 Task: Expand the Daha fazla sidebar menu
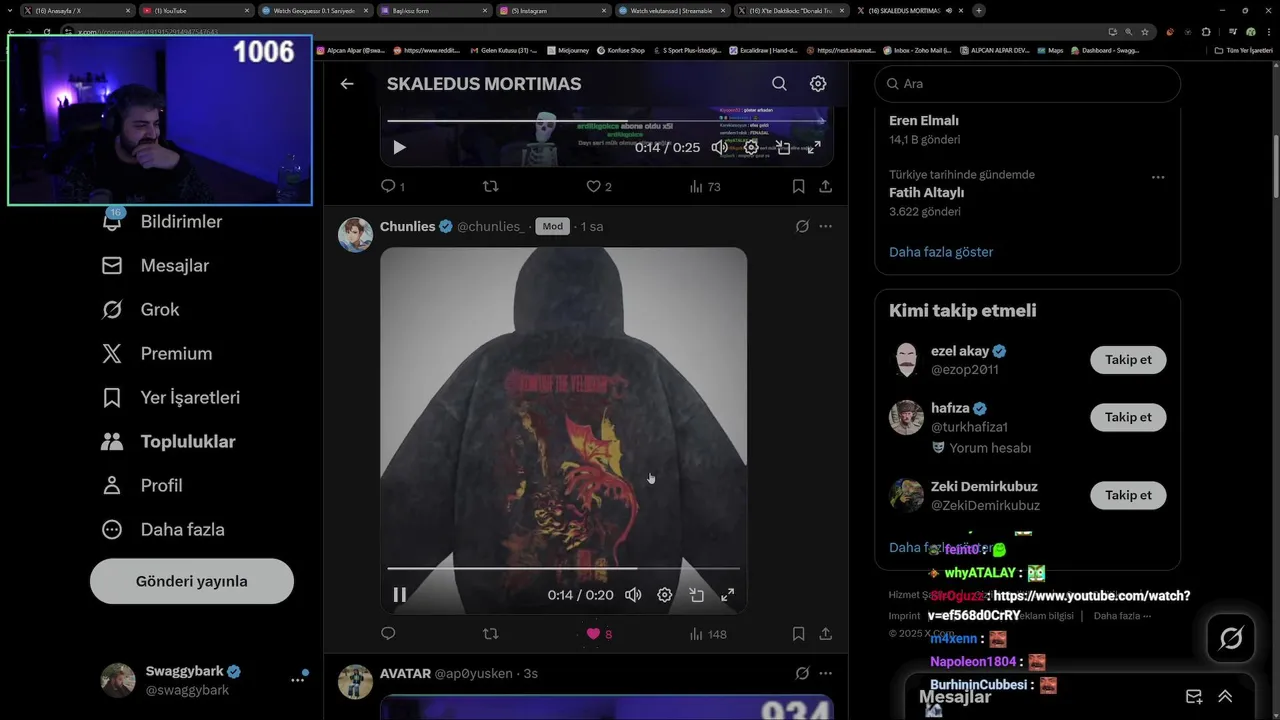click(x=164, y=529)
